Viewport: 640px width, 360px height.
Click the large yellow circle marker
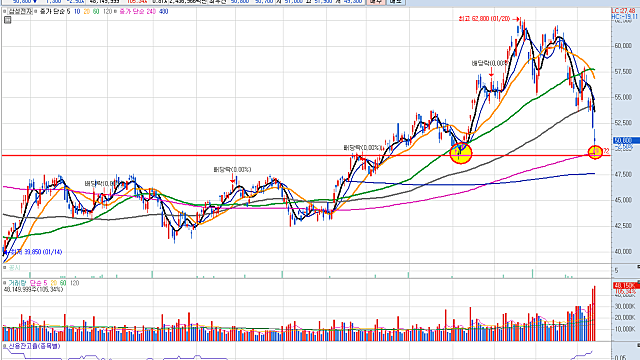click(x=461, y=153)
